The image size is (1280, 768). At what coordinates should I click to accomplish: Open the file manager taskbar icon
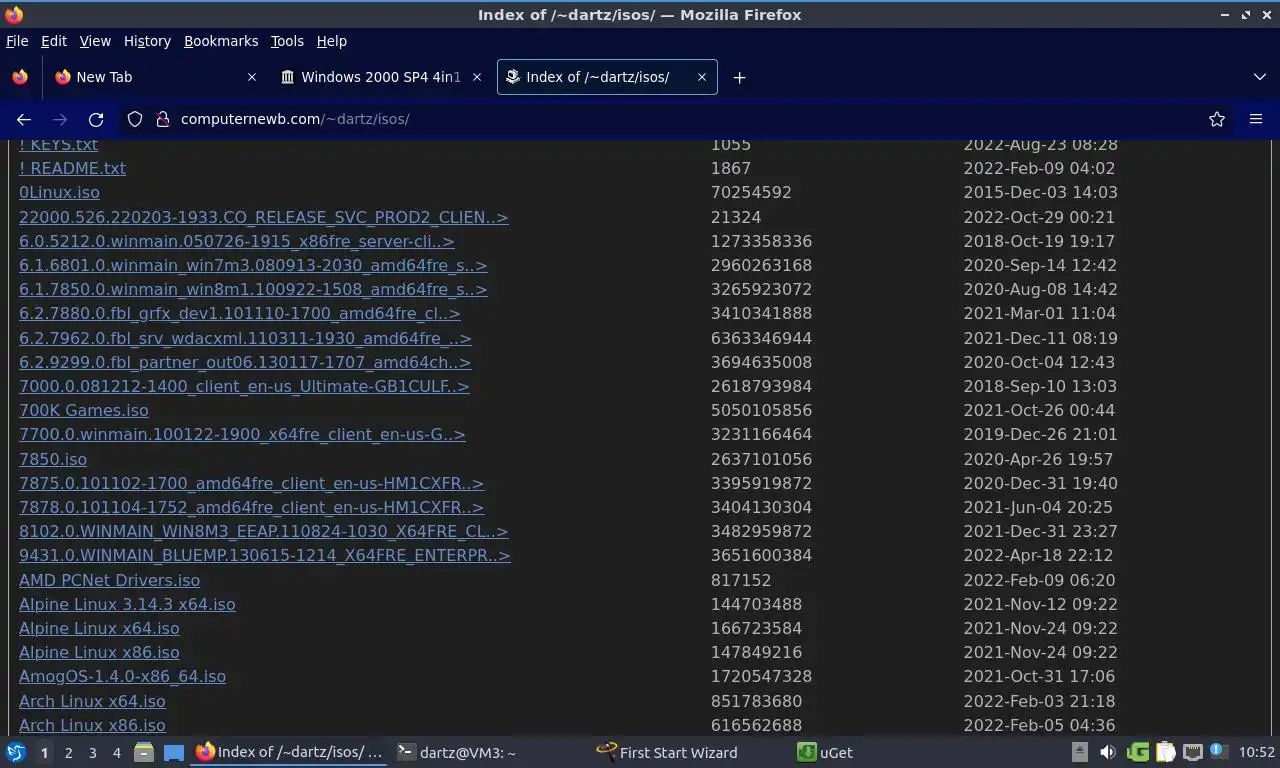(x=144, y=752)
